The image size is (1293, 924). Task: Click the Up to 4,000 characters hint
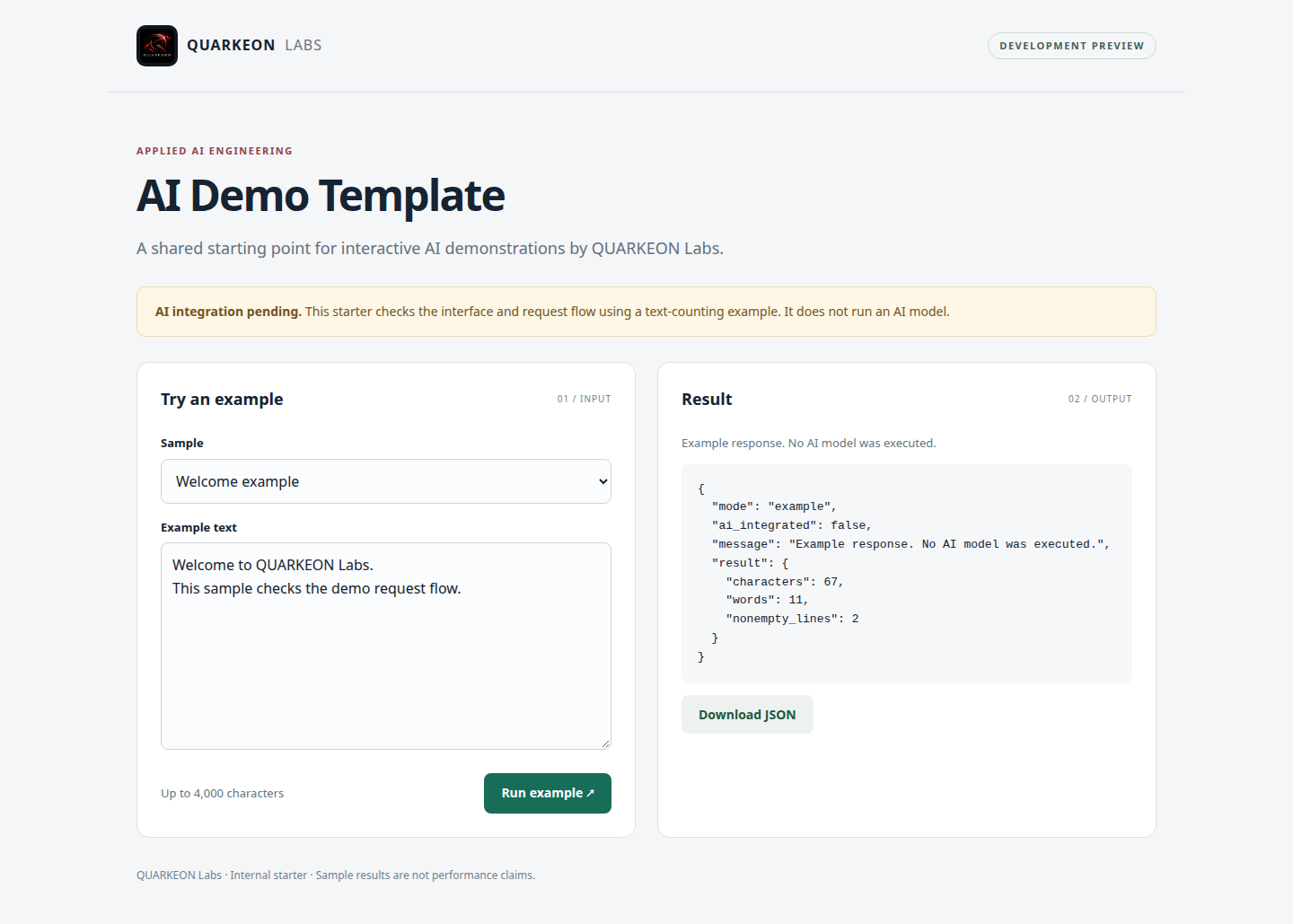pyautogui.click(x=222, y=793)
